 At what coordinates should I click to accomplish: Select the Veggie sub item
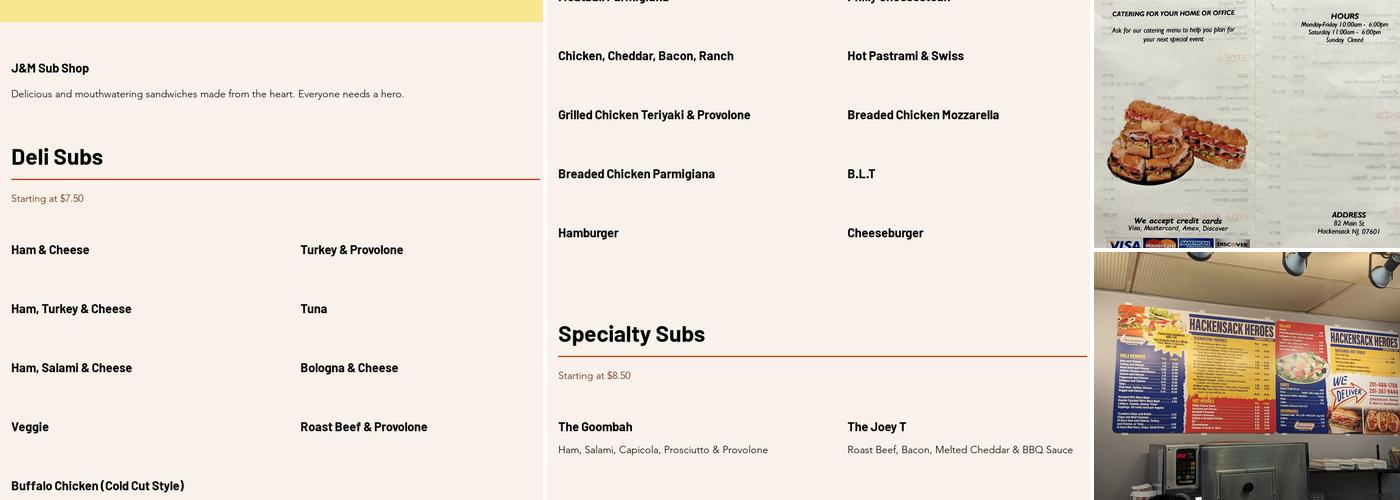(x=30, y=427)
